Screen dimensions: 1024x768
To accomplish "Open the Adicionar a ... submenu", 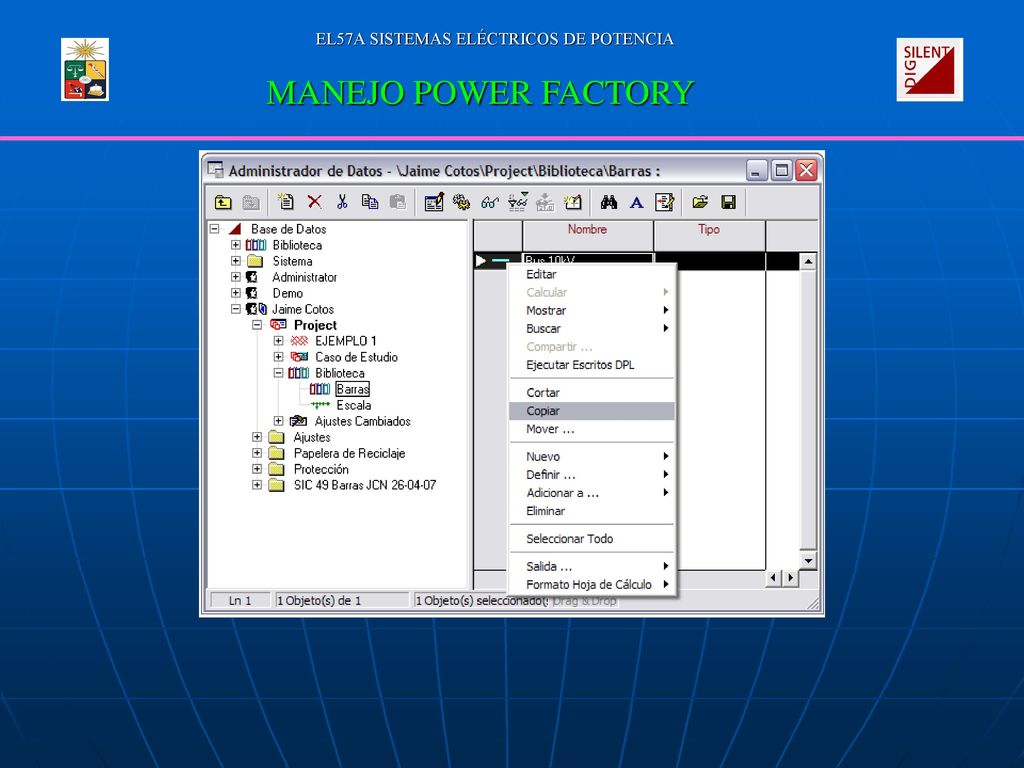I will coord(592,493).
